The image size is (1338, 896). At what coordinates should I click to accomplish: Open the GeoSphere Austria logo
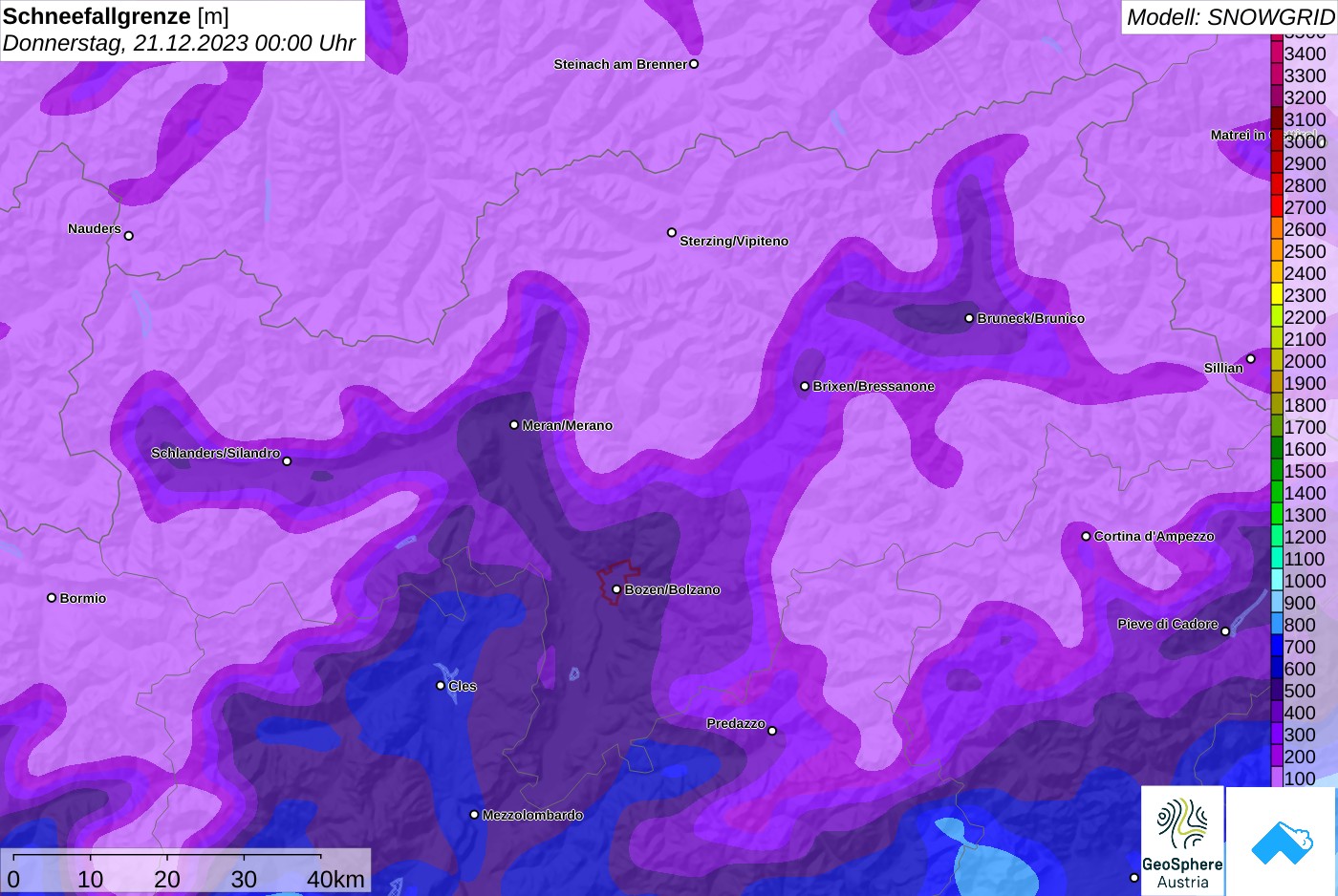pos(1182,842)
